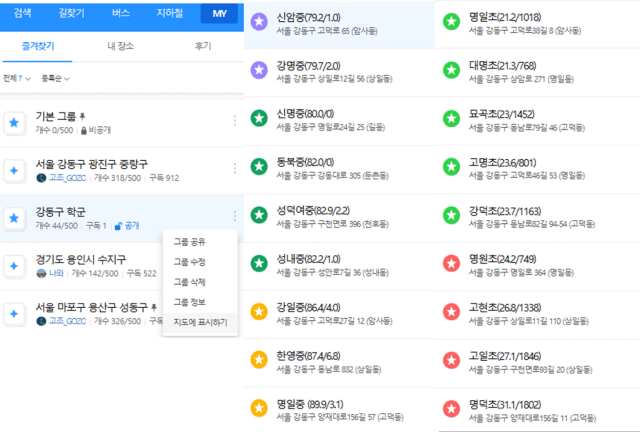Click the 공개 lock status of 강동구 학군

[127, 226]
